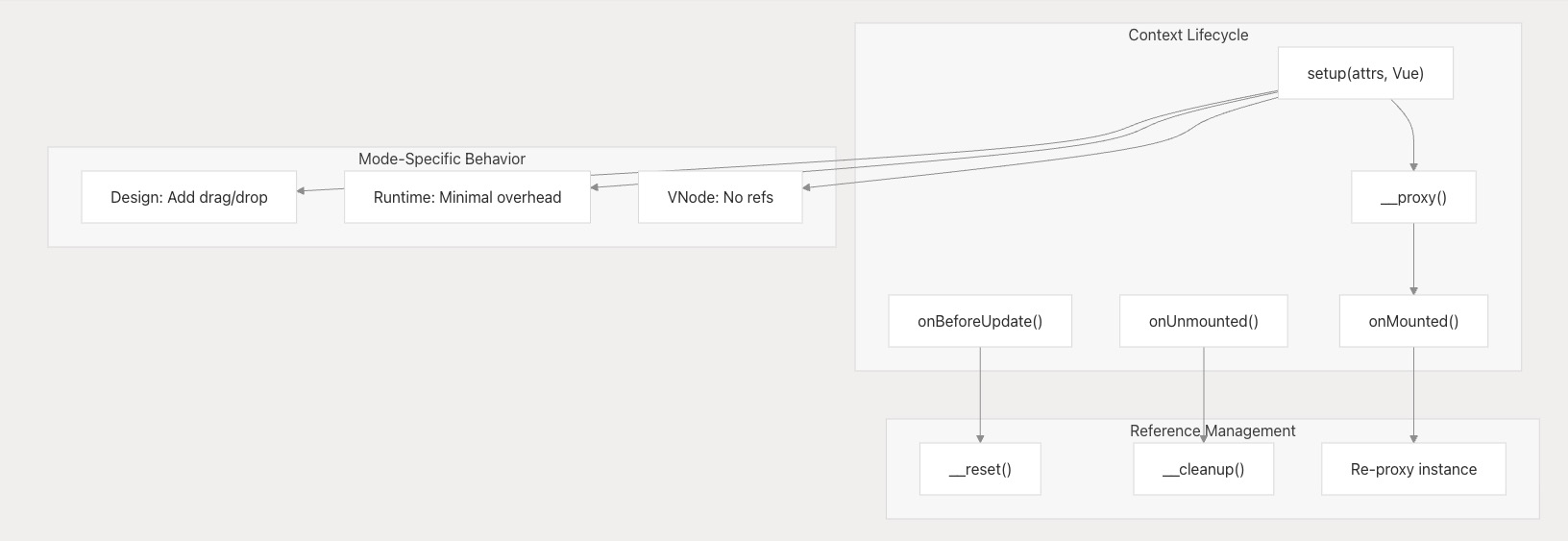Select the __proxy() node
1568x541 pixels.
[1412, 197]
